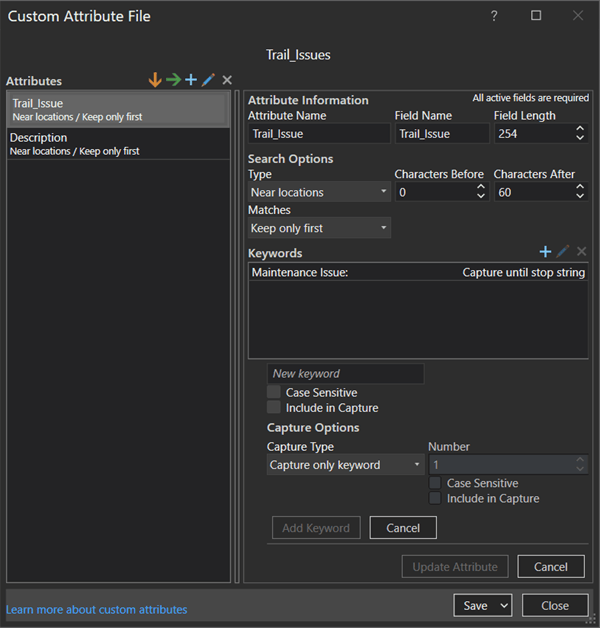Click the orange down arrow import icon
600x628 pixels.
(155, 80)
